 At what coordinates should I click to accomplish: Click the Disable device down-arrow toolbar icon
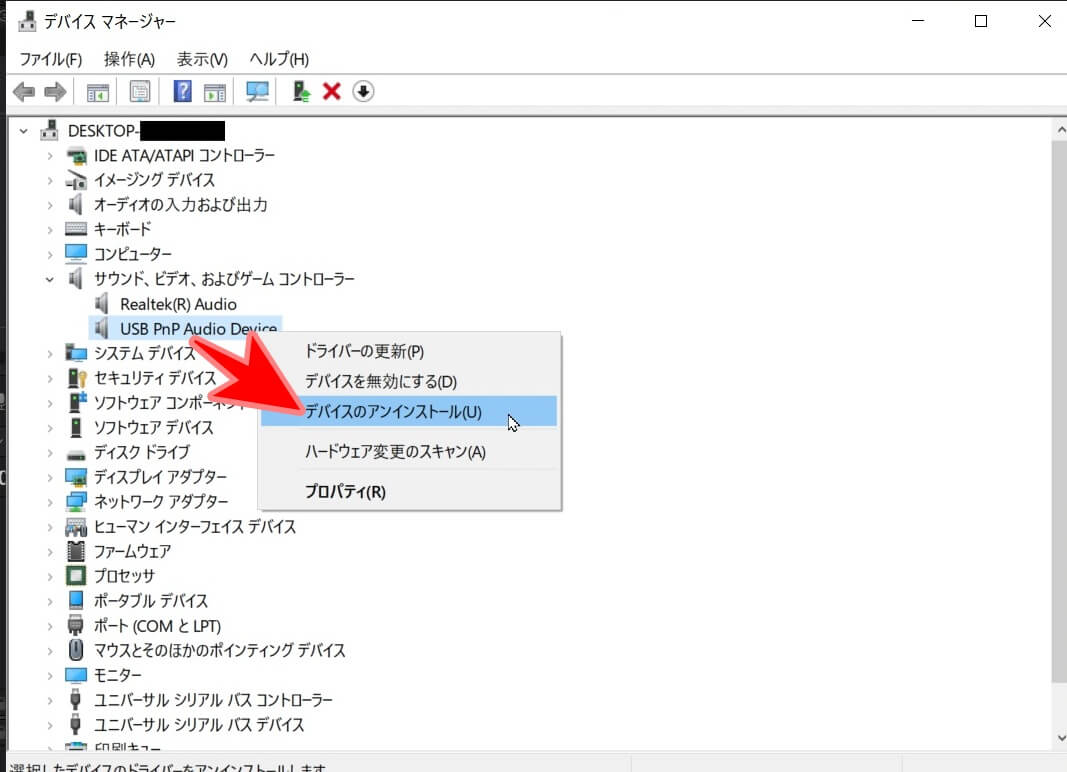pos(363,91)
